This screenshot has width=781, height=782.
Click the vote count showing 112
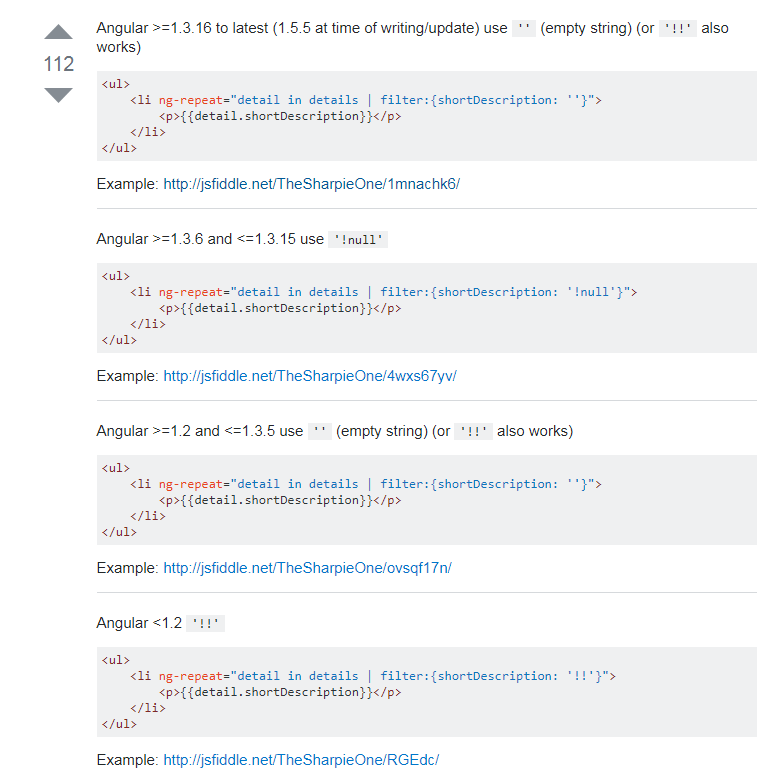point(59,64)
